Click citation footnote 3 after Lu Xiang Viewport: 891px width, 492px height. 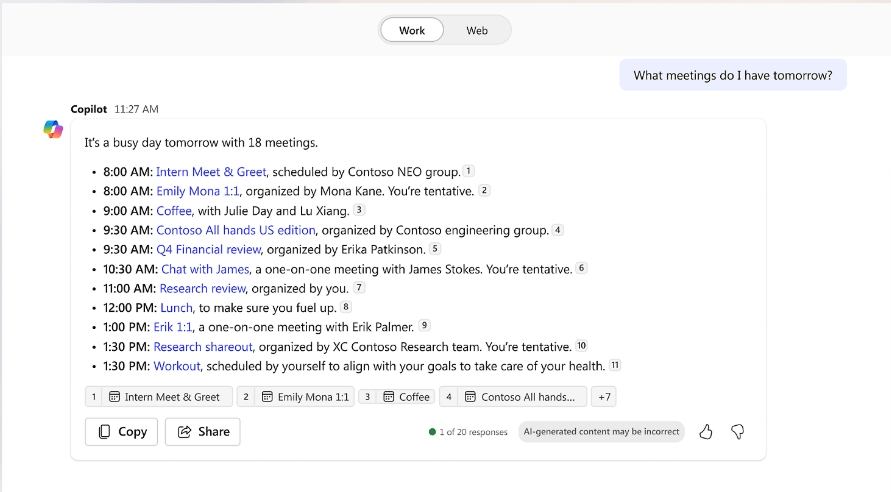click(x=359, y=210)
